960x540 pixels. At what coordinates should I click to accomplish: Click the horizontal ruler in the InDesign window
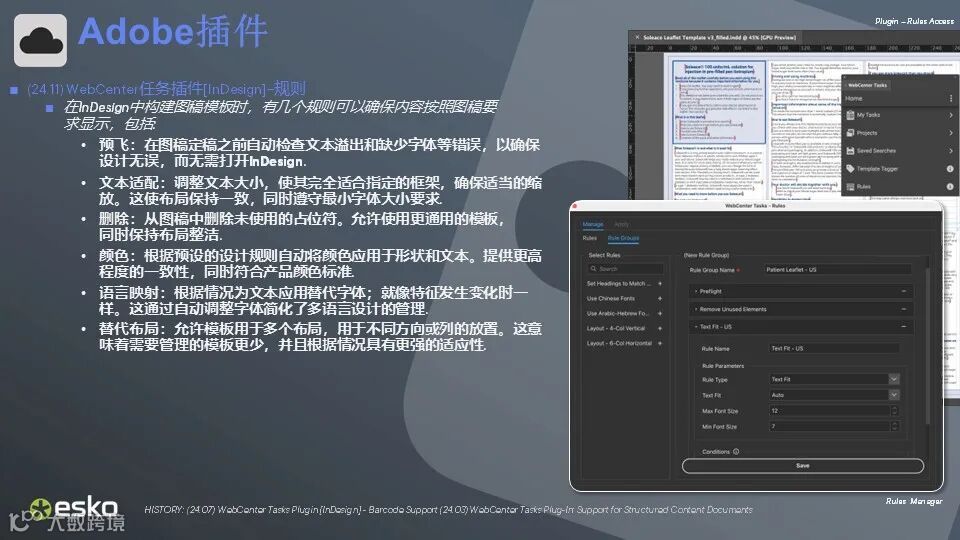(796, 48)
